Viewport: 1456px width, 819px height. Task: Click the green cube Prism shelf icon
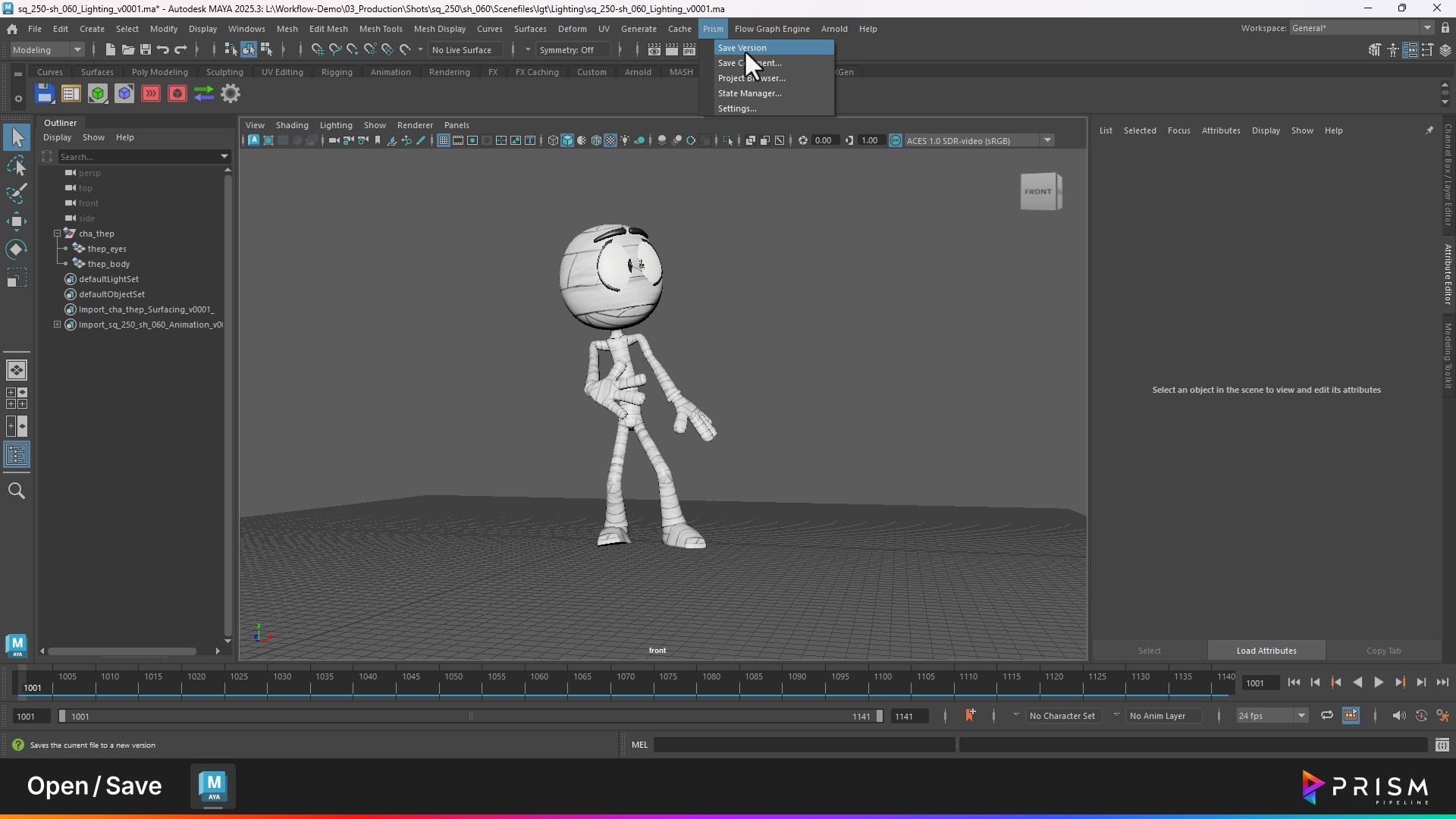pyautogui.click(x=97, y=94)
